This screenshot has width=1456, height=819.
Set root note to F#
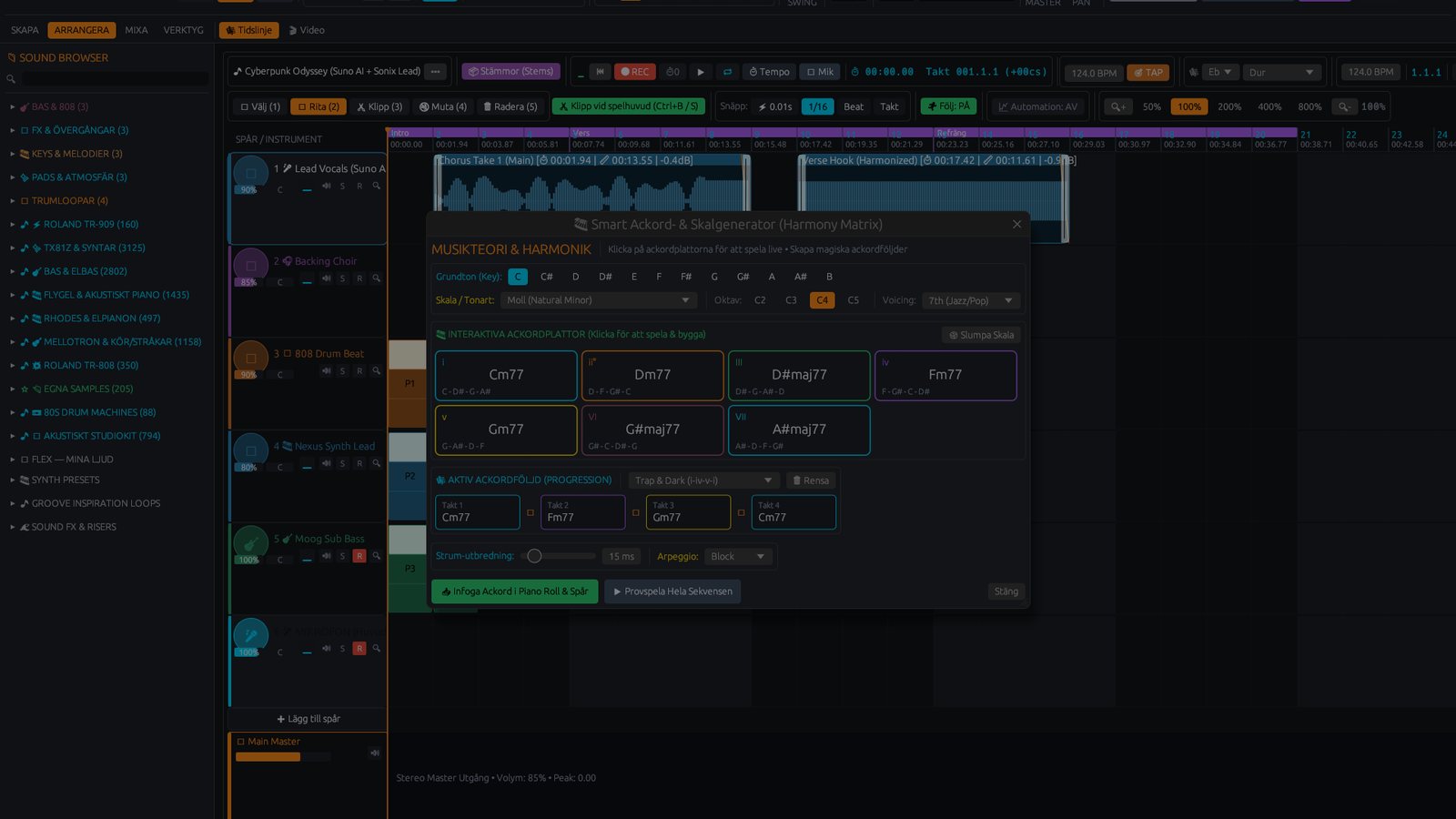coord(686,277)
